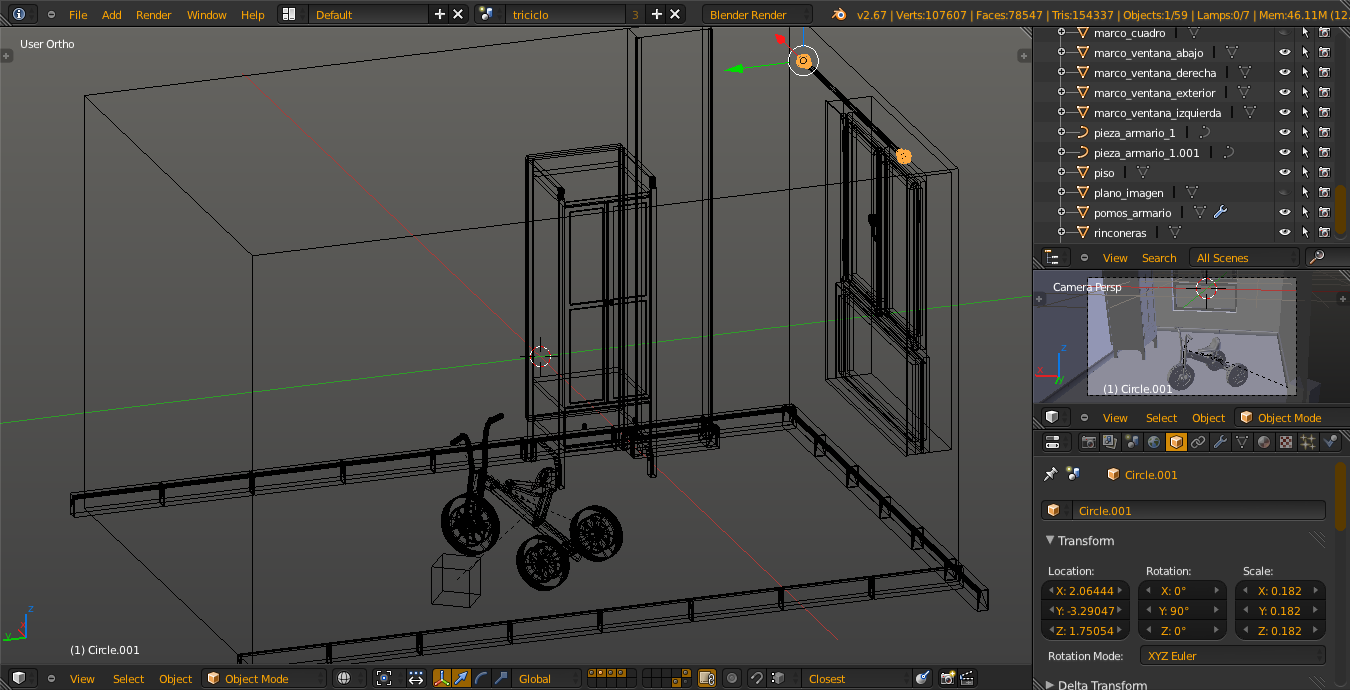
Task: Click Rotation Y 90° field
Action: coord(1182,610)
